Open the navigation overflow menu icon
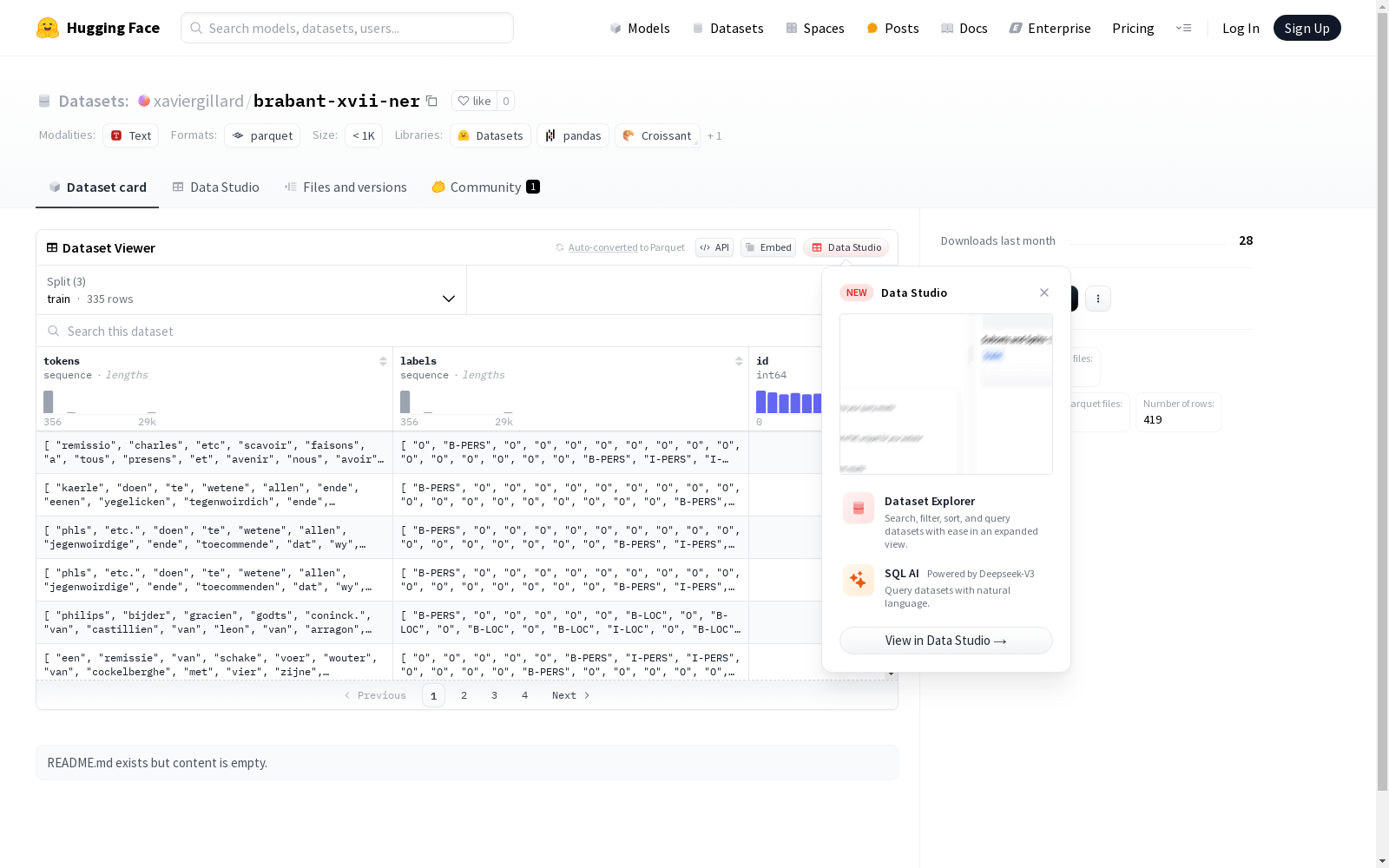1389x868 pixels. 1183,28
